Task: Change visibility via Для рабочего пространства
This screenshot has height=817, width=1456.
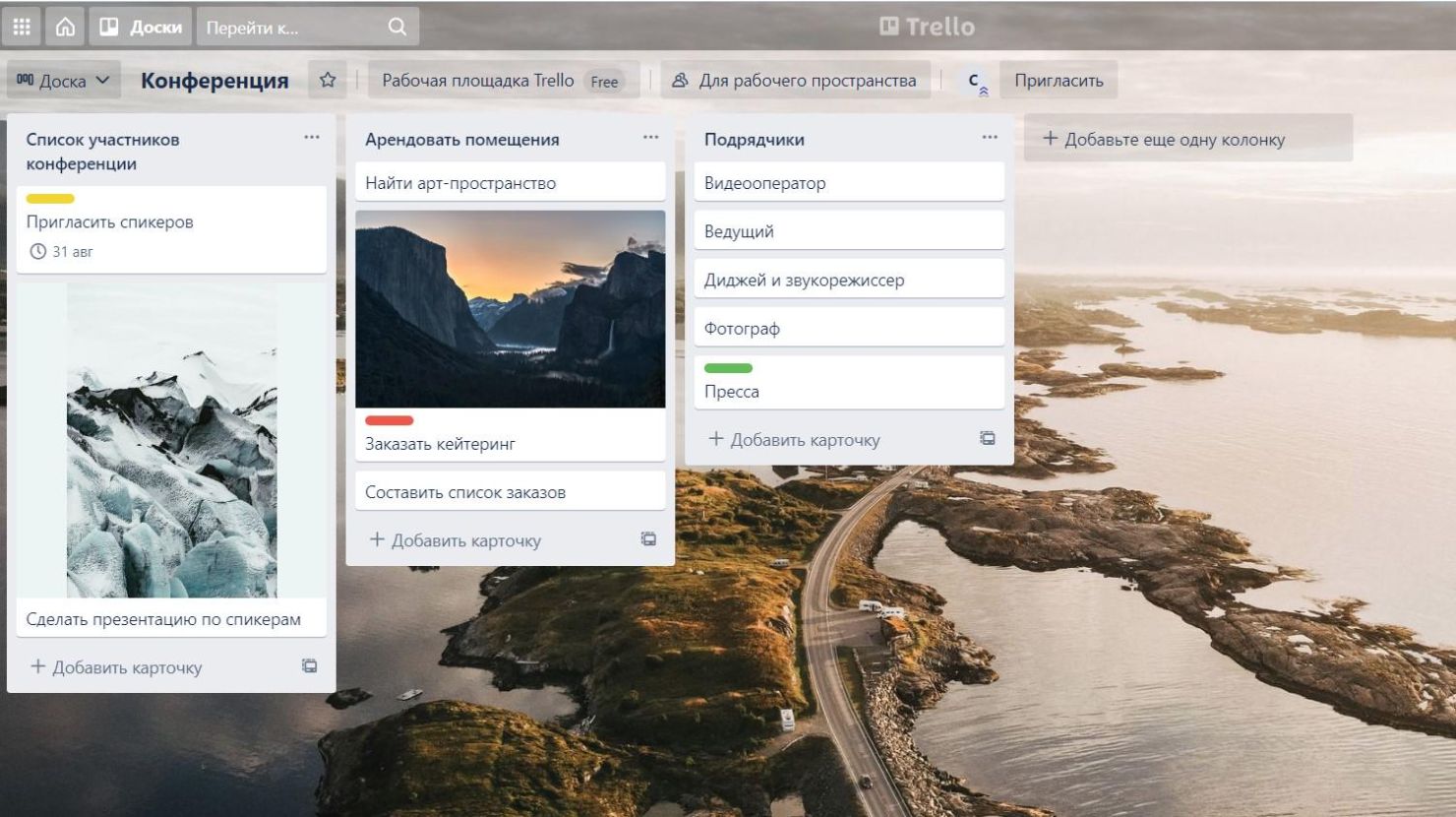Action: (794, 81)
